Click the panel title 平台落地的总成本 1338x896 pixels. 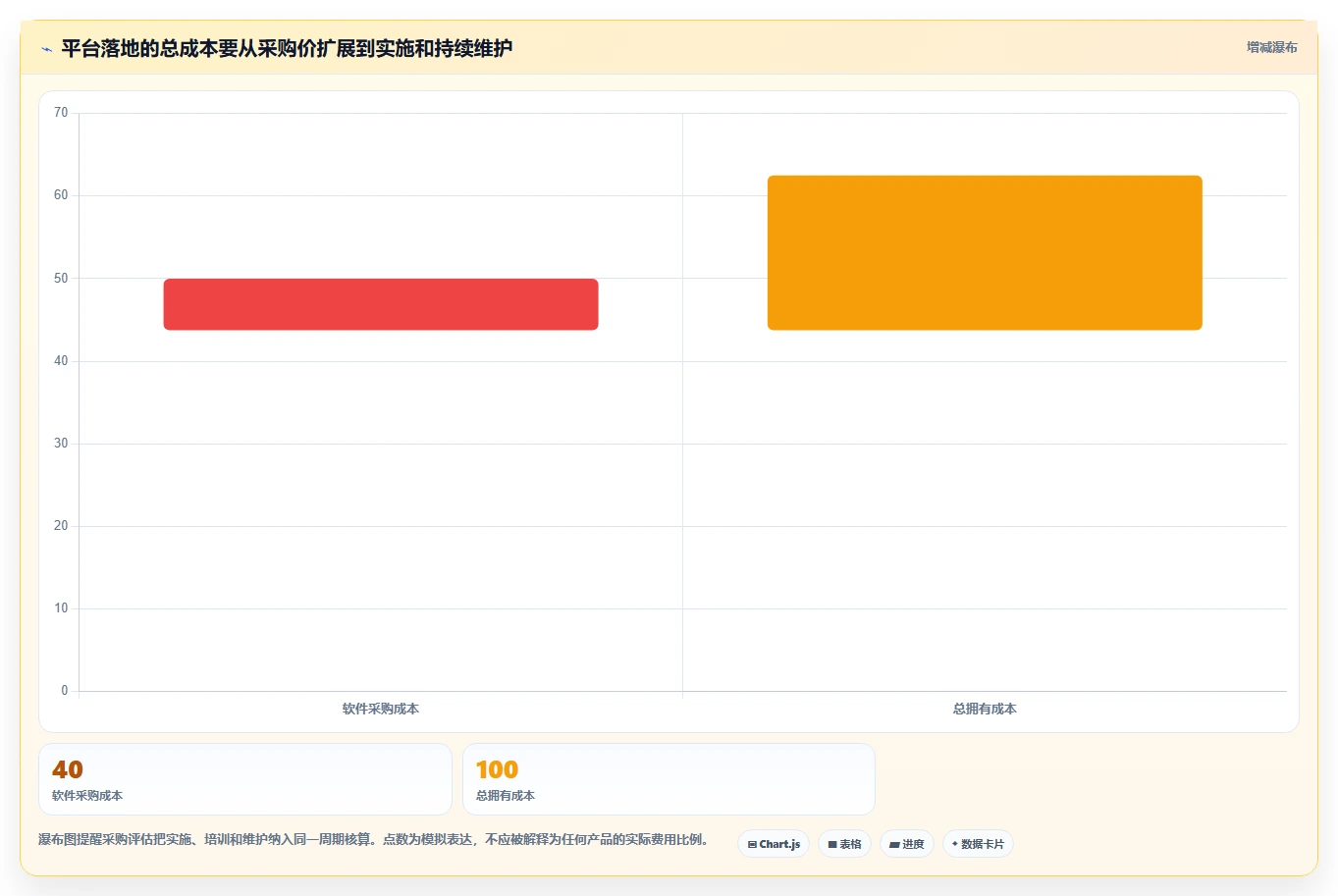tap(287, 48)
